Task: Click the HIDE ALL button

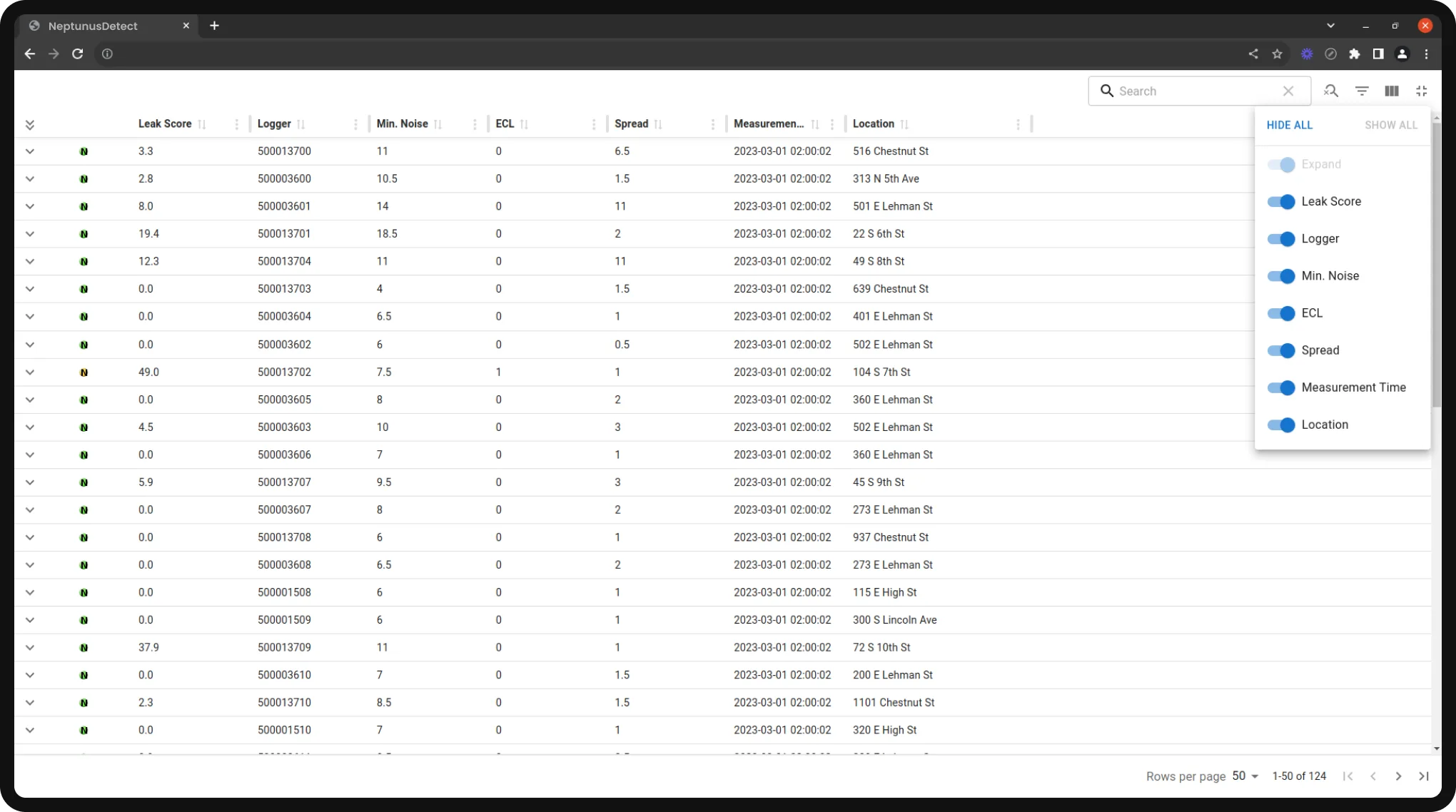Action: tap(1289, 125)
